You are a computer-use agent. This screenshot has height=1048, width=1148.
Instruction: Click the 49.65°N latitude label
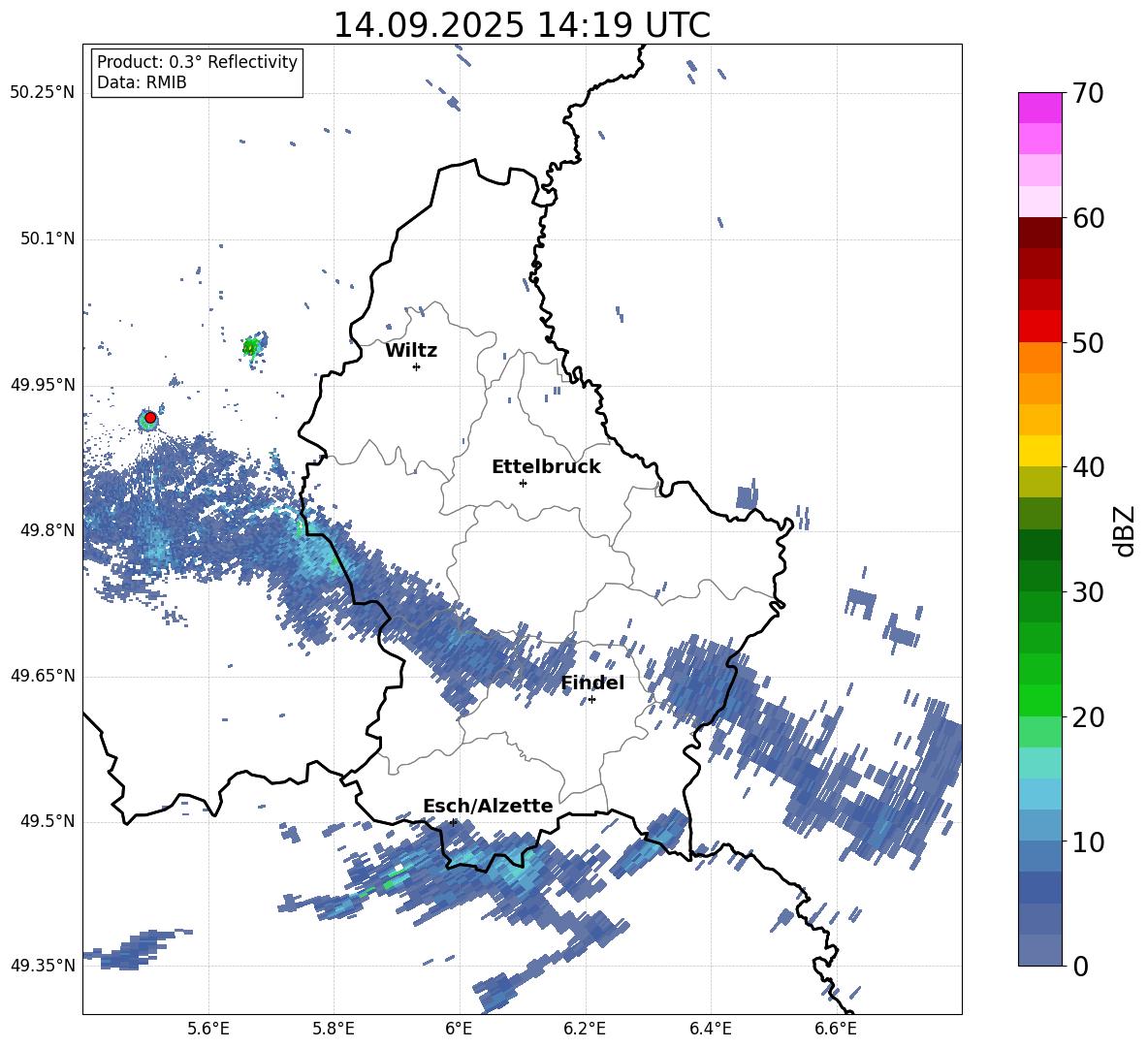point(42,676)
